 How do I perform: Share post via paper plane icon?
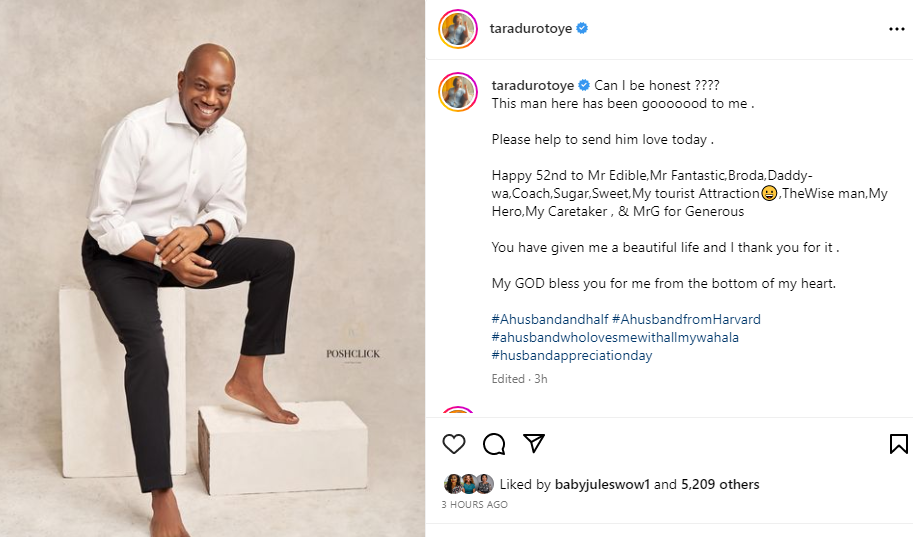534,444
